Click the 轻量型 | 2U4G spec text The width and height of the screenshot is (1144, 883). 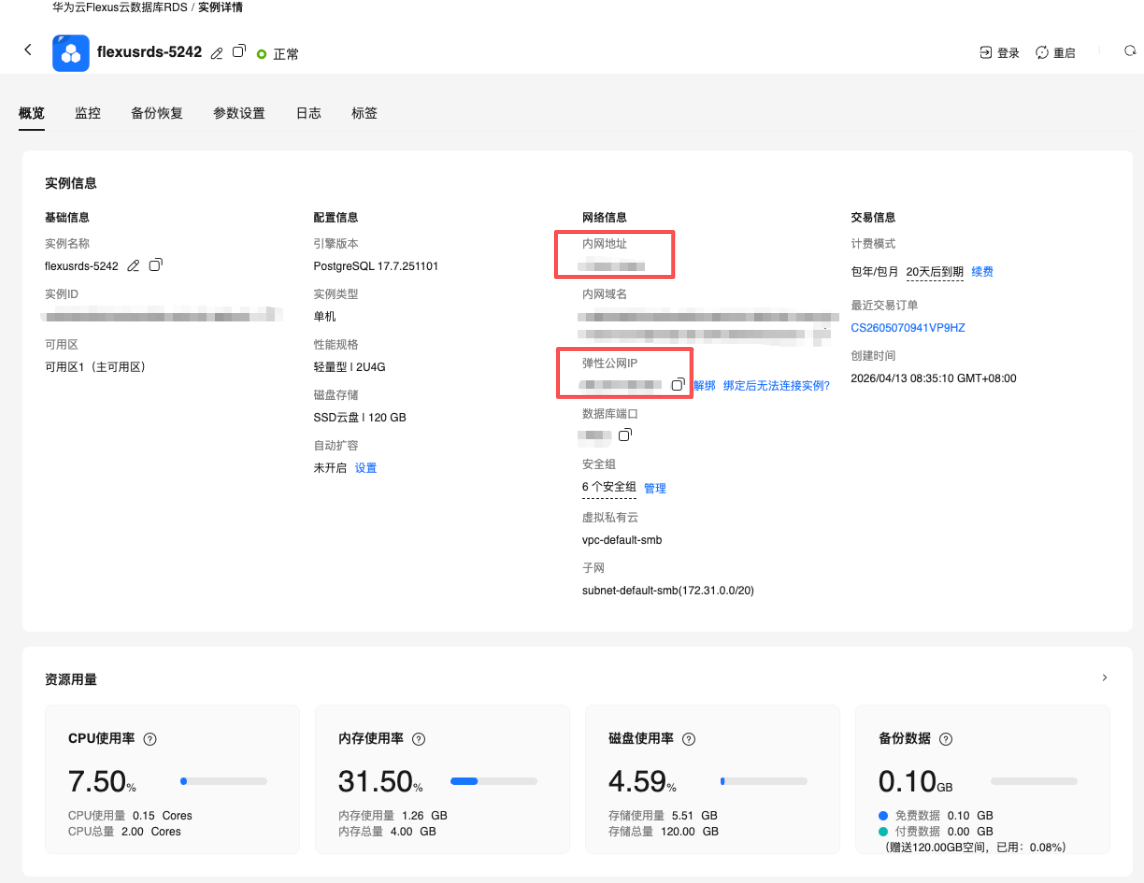coord(349,367)
